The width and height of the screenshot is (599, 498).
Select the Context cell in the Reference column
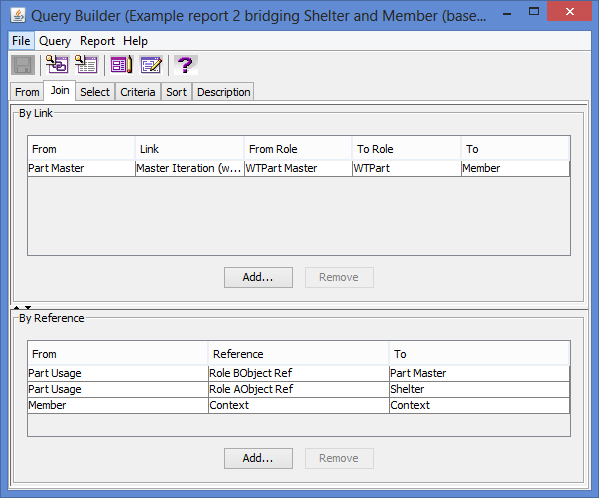point(298,405)
